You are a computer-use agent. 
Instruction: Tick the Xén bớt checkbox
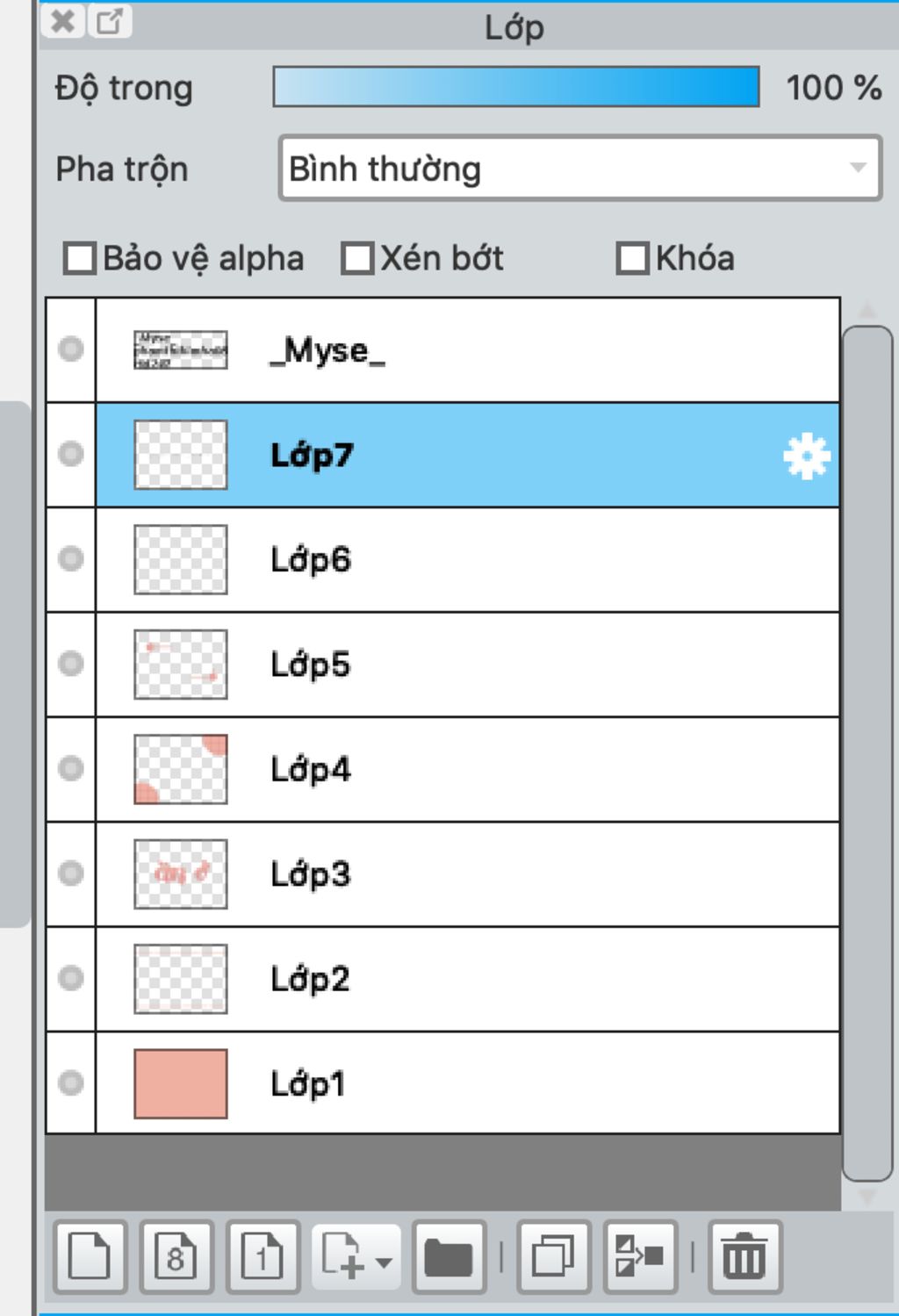tap(357, 259)
